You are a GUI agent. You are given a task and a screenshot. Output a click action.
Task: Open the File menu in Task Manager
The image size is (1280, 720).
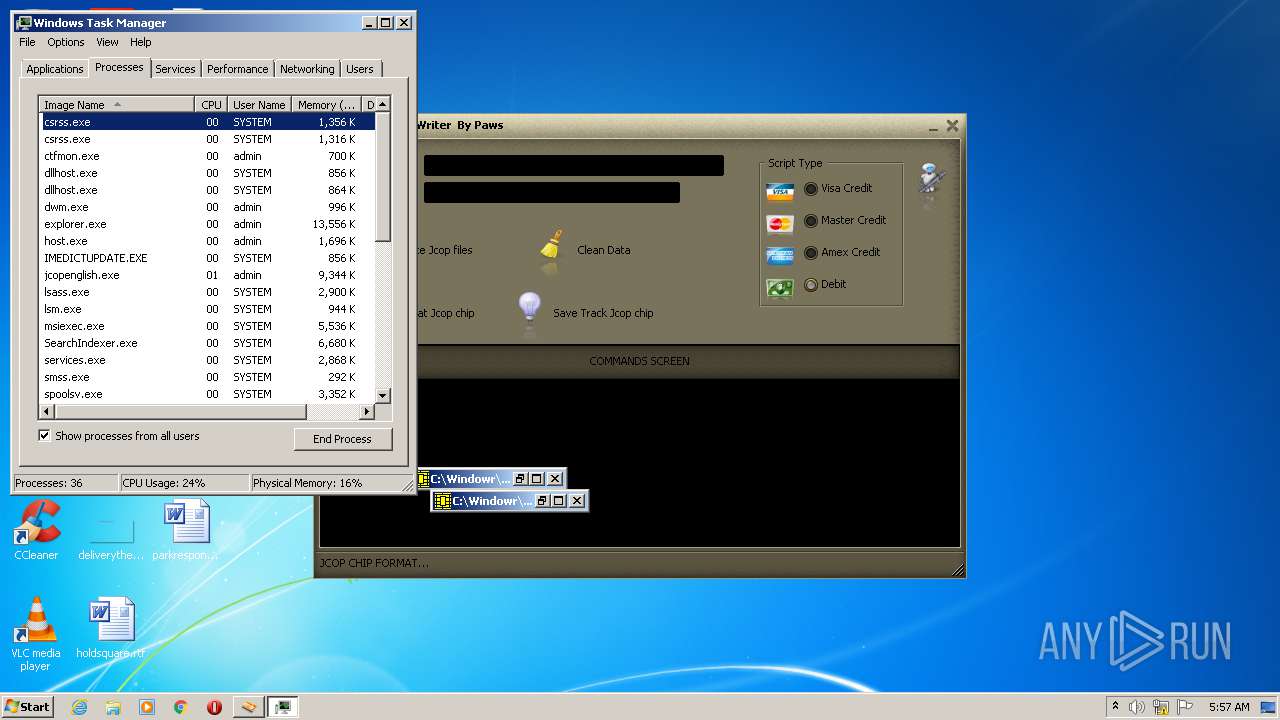[x=27, y=42]
